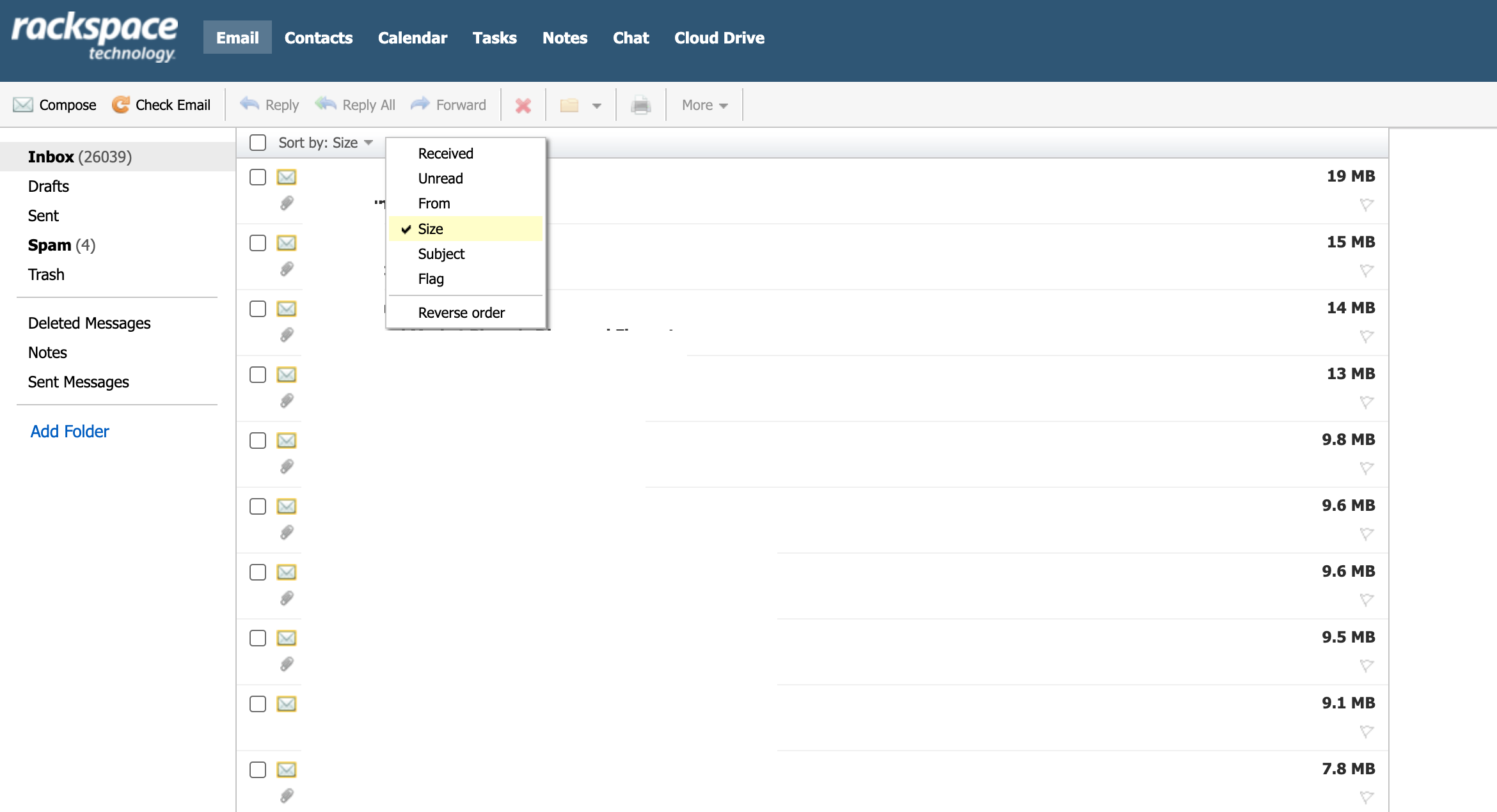Screen dimensions: 1497x812
Task: Select the Email tab
Action: coord(237,38)
